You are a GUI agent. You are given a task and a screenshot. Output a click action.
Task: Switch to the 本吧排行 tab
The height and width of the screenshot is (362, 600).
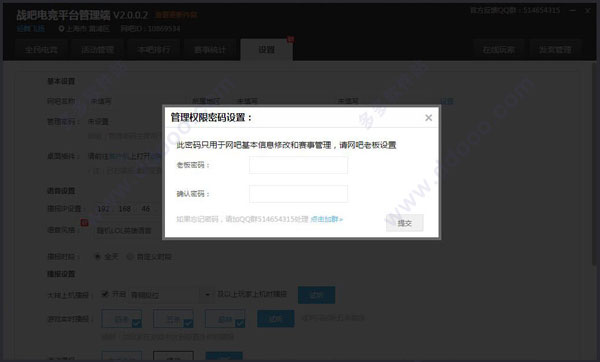click(x=153, y=50)
